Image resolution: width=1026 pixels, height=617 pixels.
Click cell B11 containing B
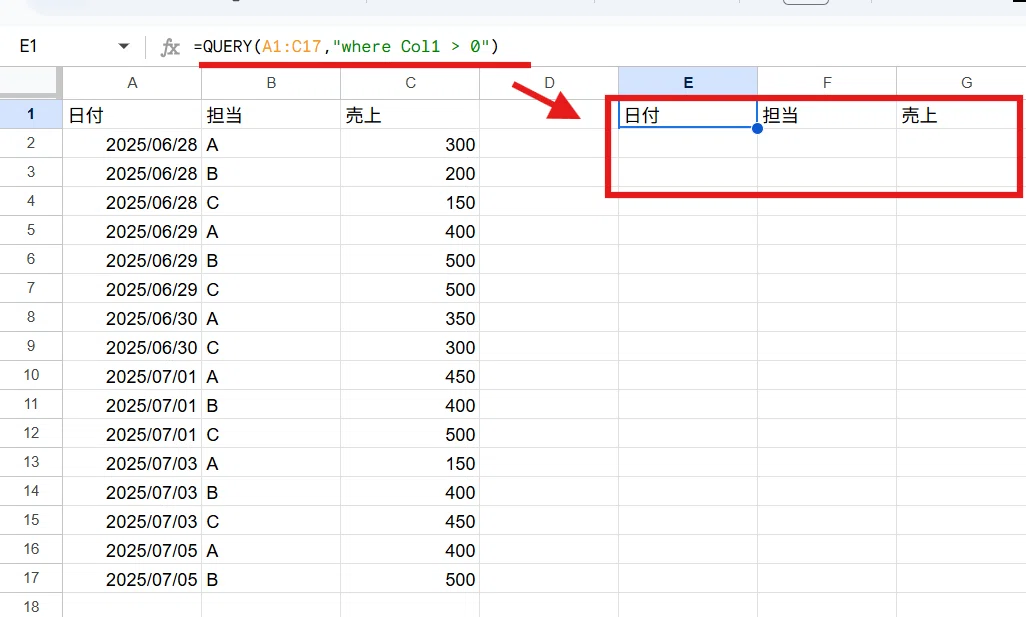point(271,405)
